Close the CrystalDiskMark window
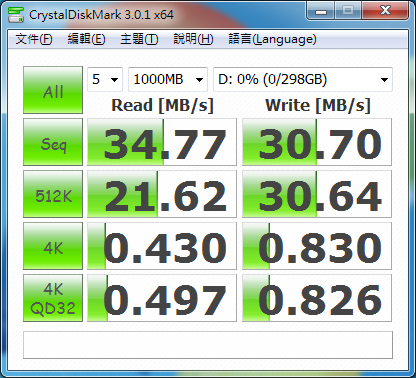This screenshot has width=416, height=378. point(385,11)
